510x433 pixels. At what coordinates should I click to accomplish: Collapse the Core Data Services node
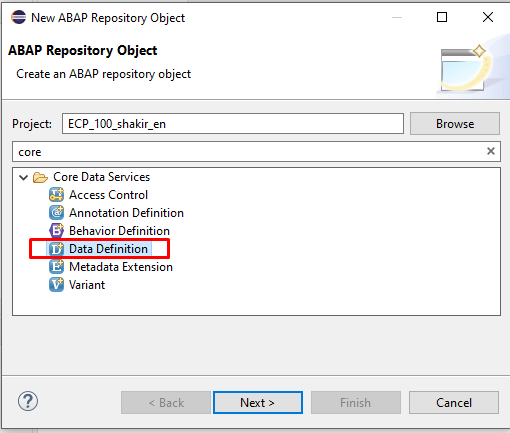[x=23, y=177]
